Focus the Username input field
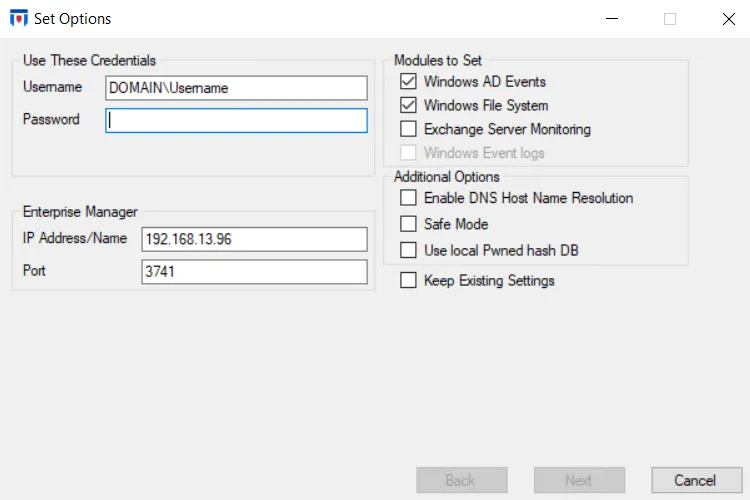The image size is (750, 500). click(236, 88)
